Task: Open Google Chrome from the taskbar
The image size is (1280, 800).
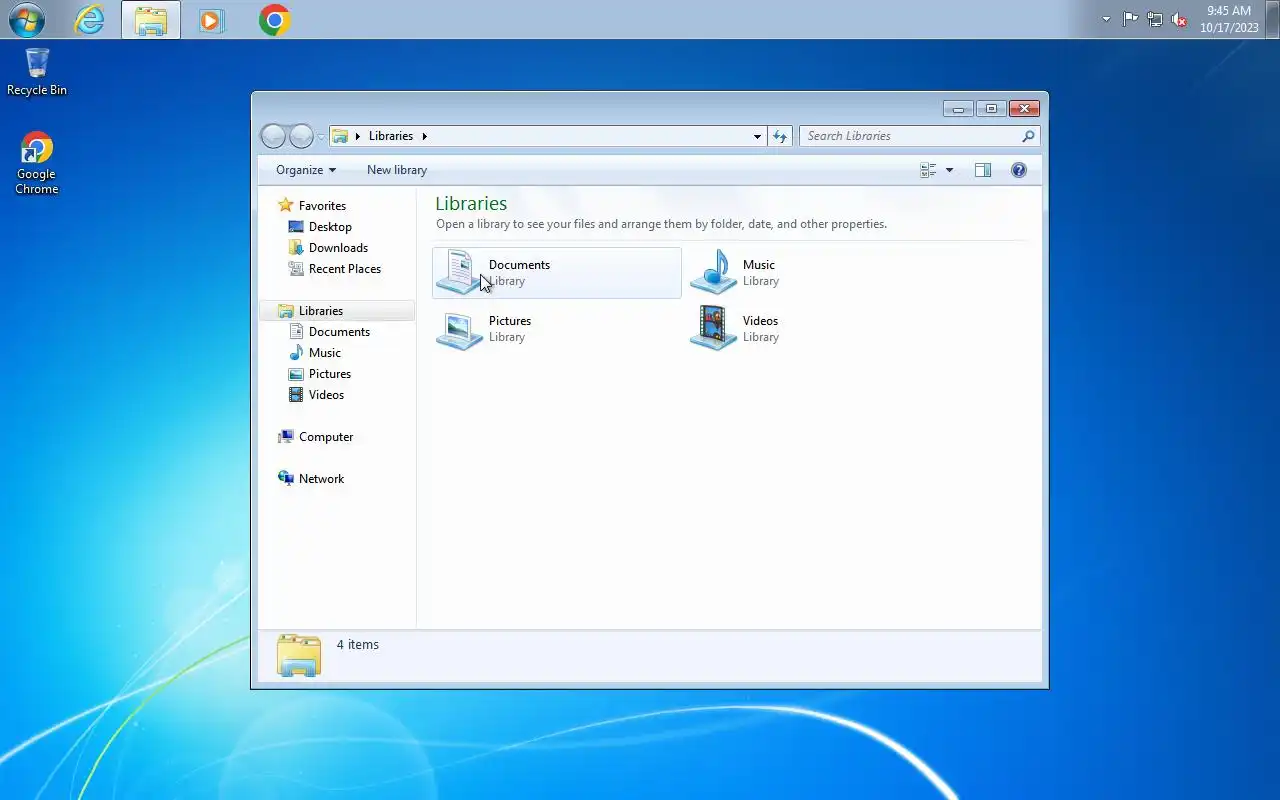Action: [x=274, y=20]
